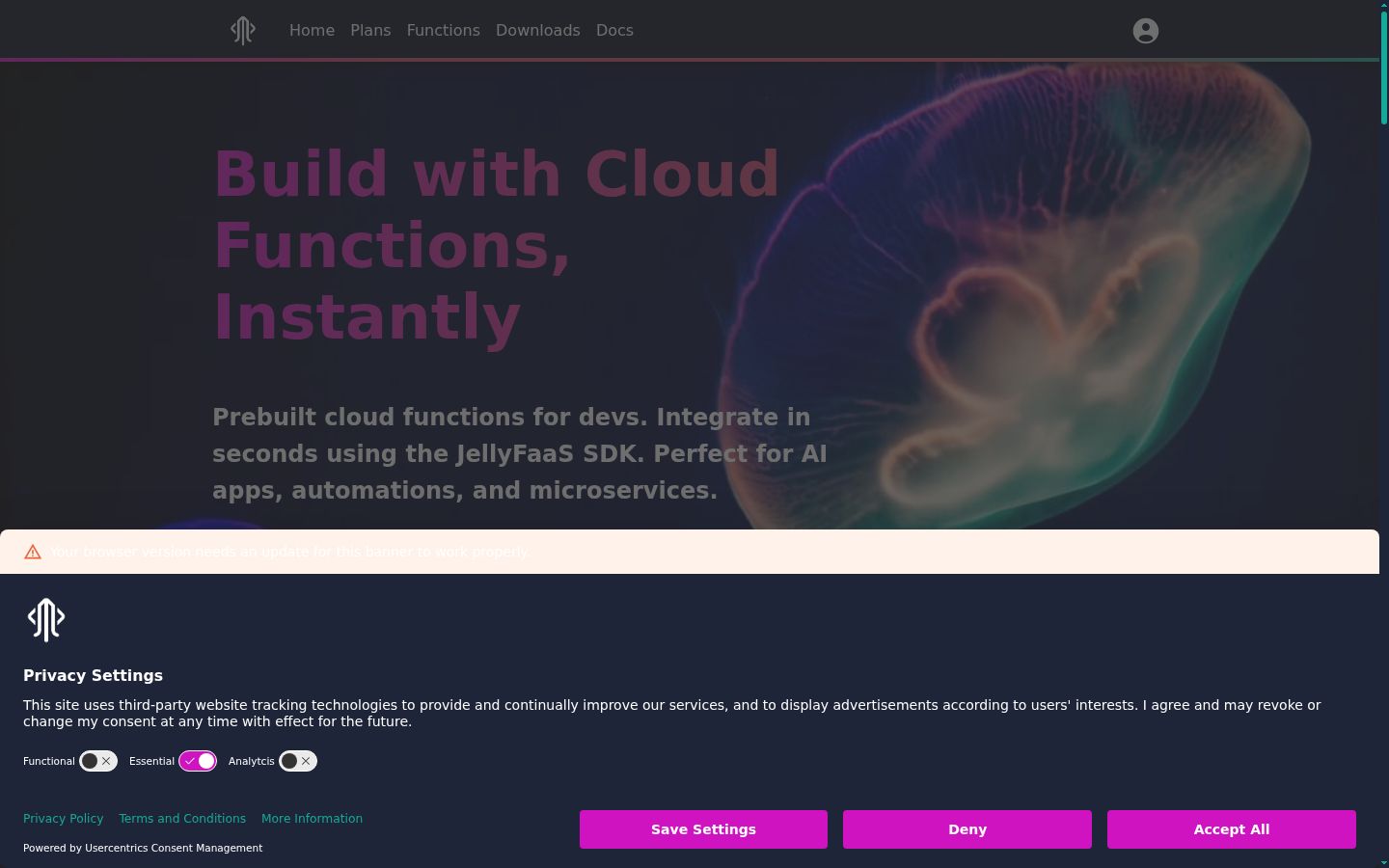The width and height of the screenshot is (1389, 868).
Task: Click the browser update warning message
Action: click(x=289, y=552)
